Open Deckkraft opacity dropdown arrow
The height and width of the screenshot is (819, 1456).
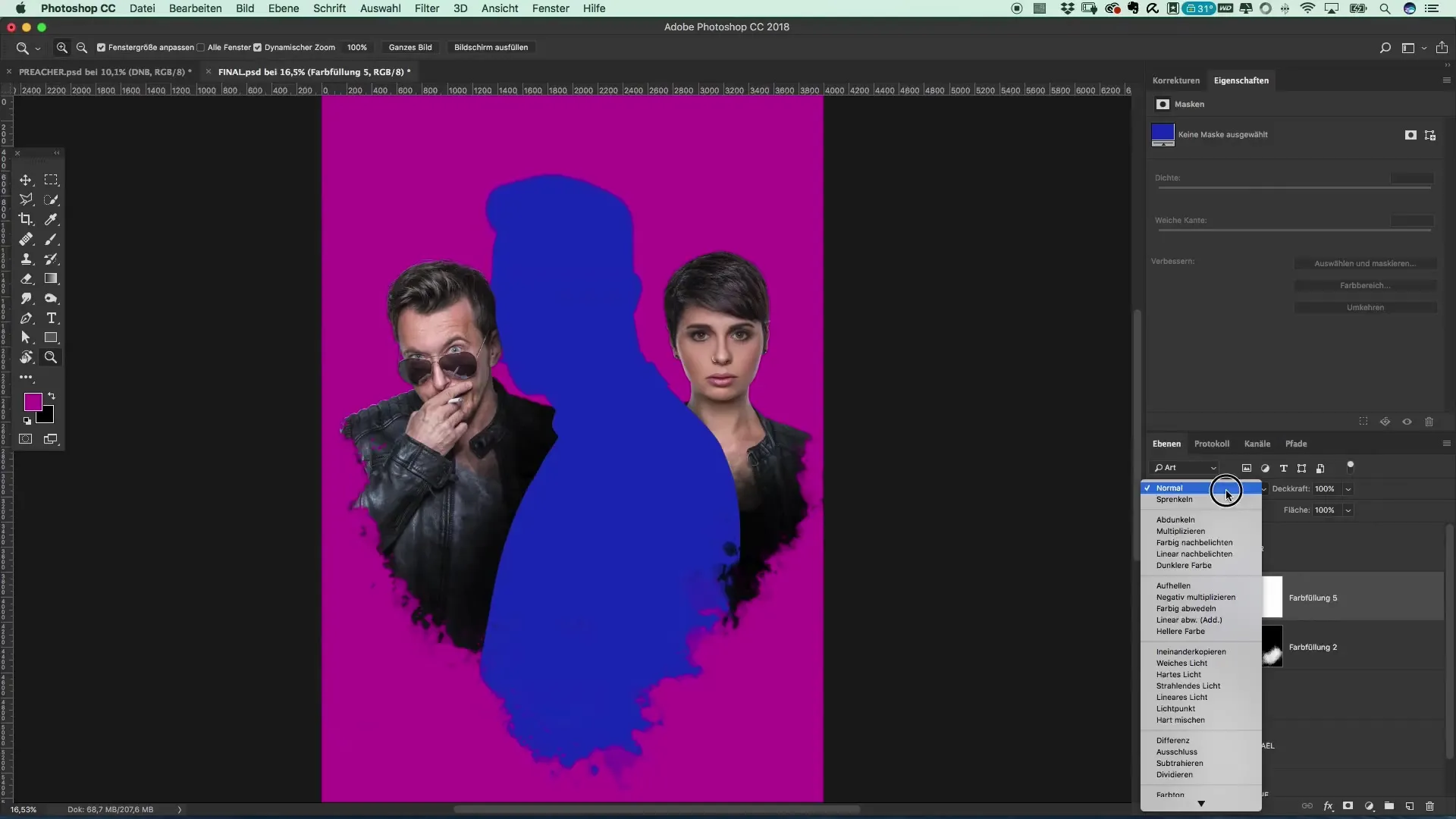click(1348, 489)
